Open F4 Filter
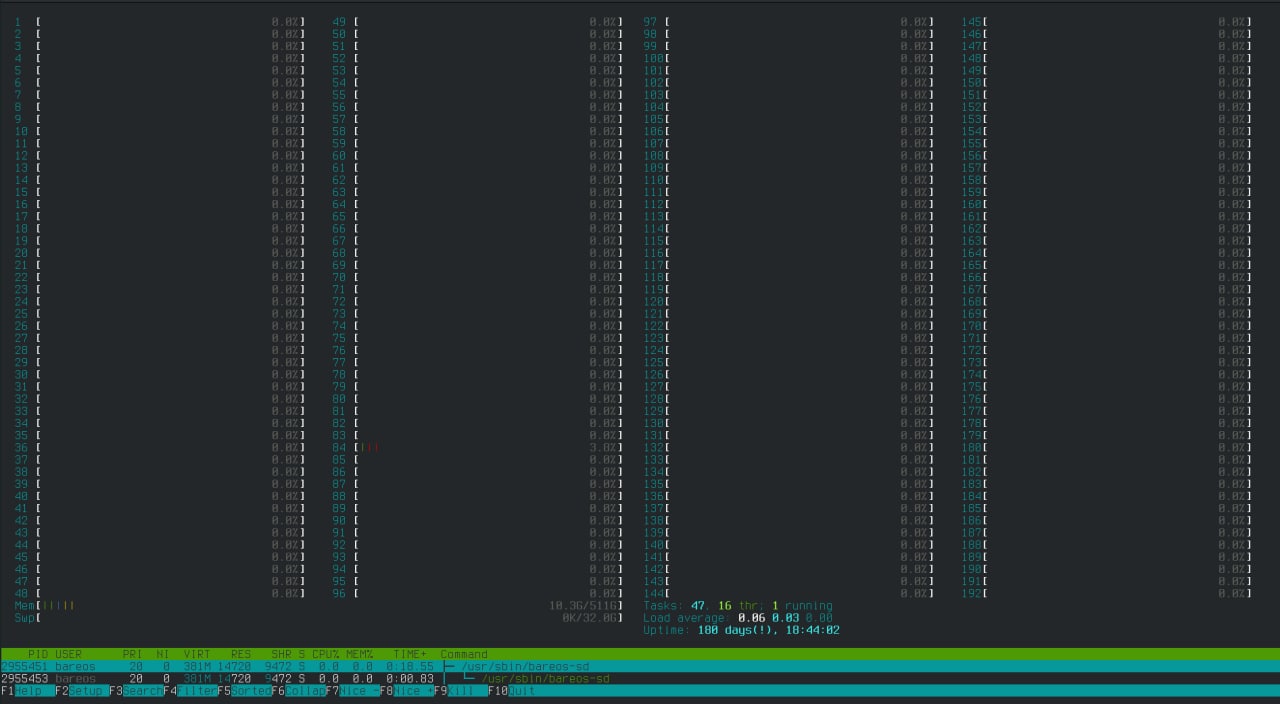1280x704 pixels. (189, 691)
